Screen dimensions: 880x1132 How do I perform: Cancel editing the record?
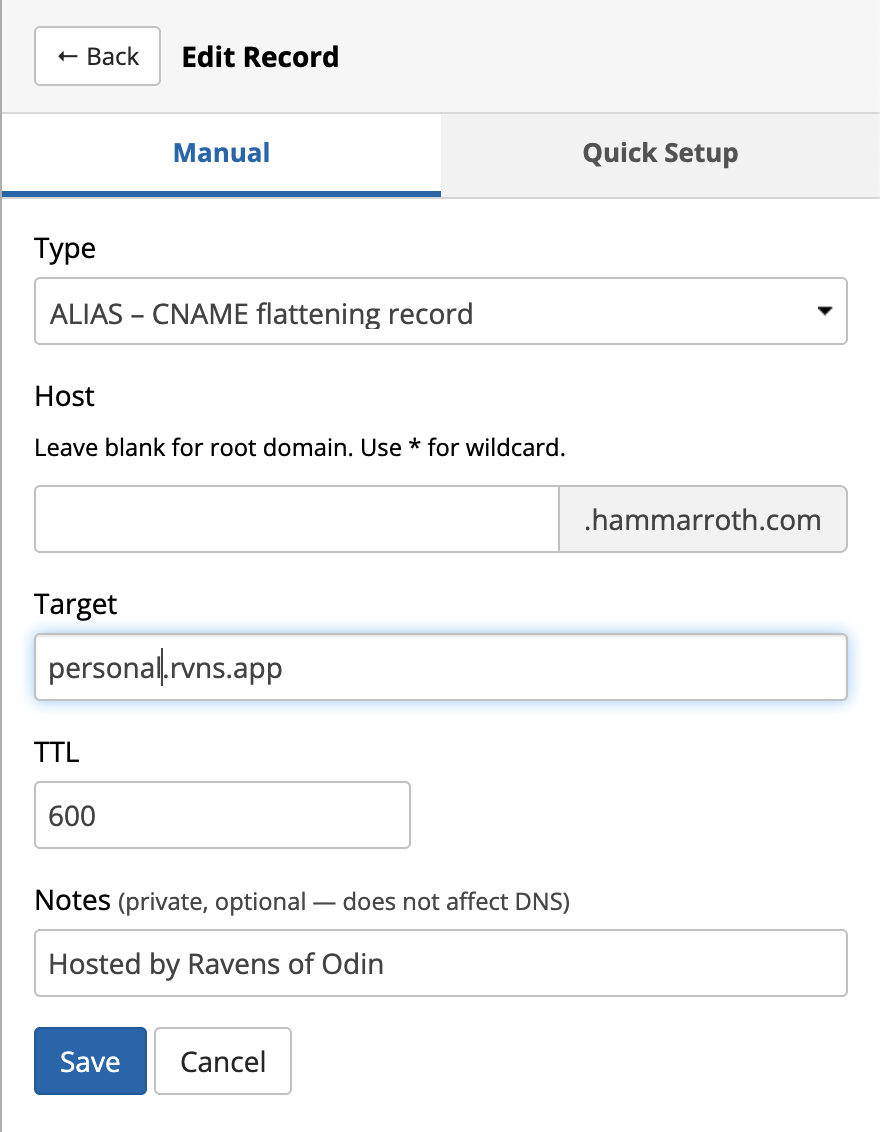pyautogui.click(x=223, y=1061)
